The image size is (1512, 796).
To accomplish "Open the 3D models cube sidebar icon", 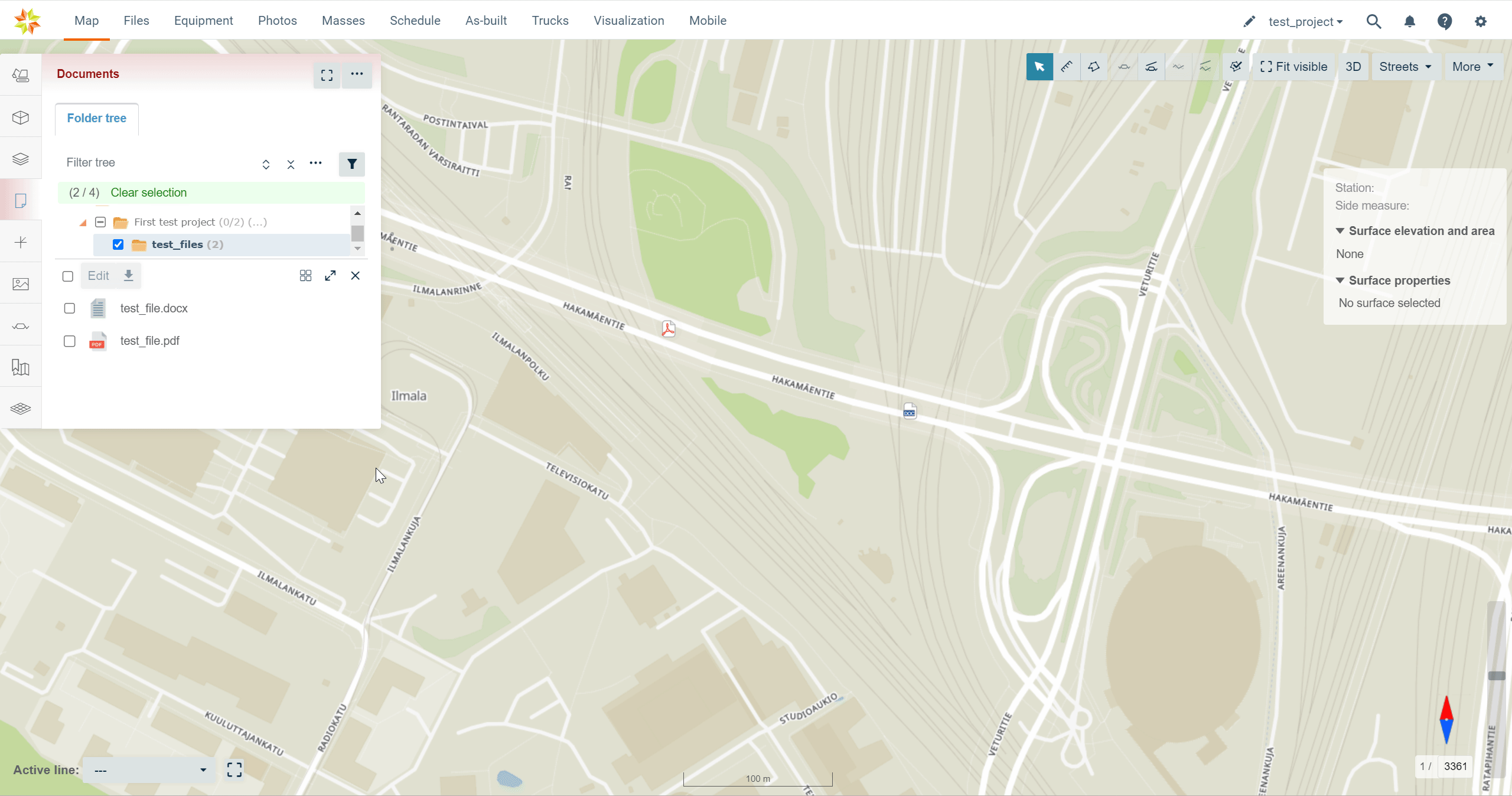I will (x=21, y=118).
